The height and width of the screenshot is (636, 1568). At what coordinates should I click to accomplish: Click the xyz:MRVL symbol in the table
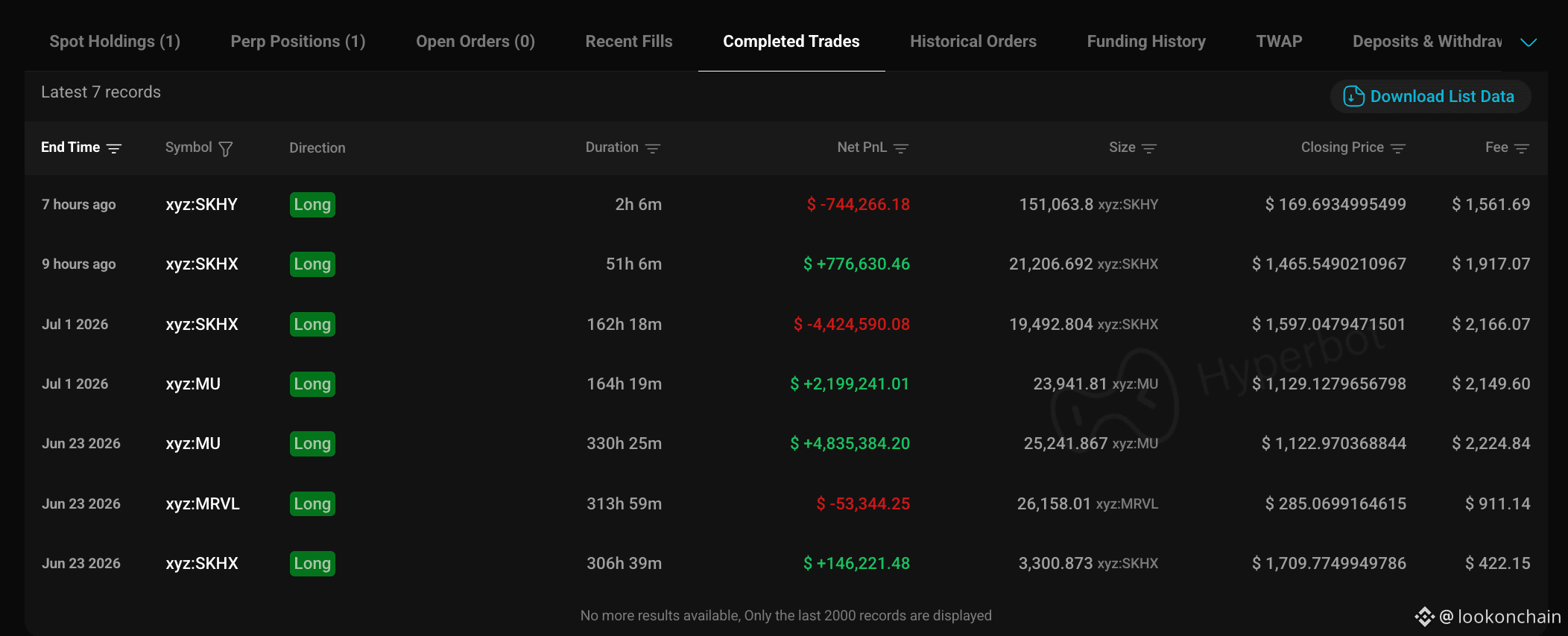[203, 503]
